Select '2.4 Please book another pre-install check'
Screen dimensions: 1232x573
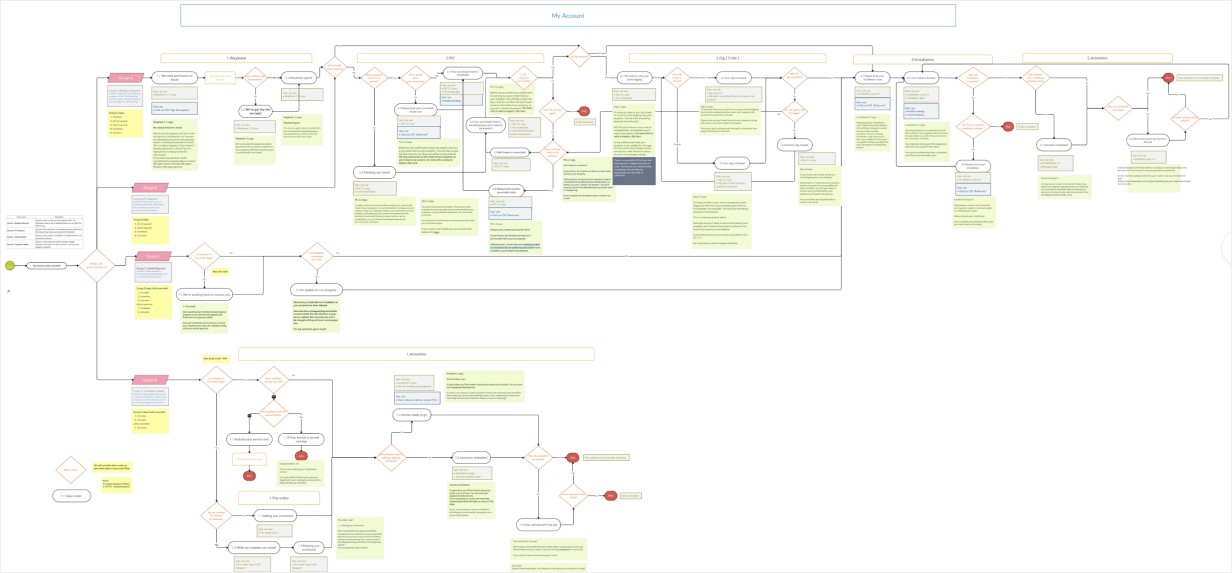tap(507, 190)
